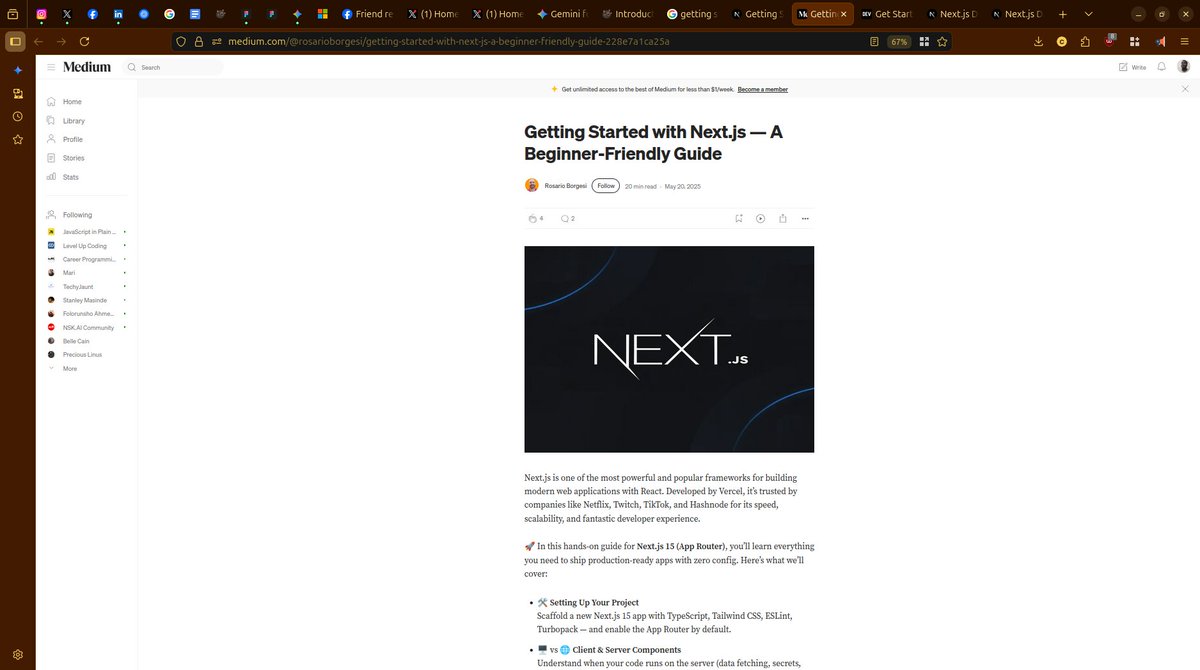Go forward with browser forward arrow

point(61,42)
